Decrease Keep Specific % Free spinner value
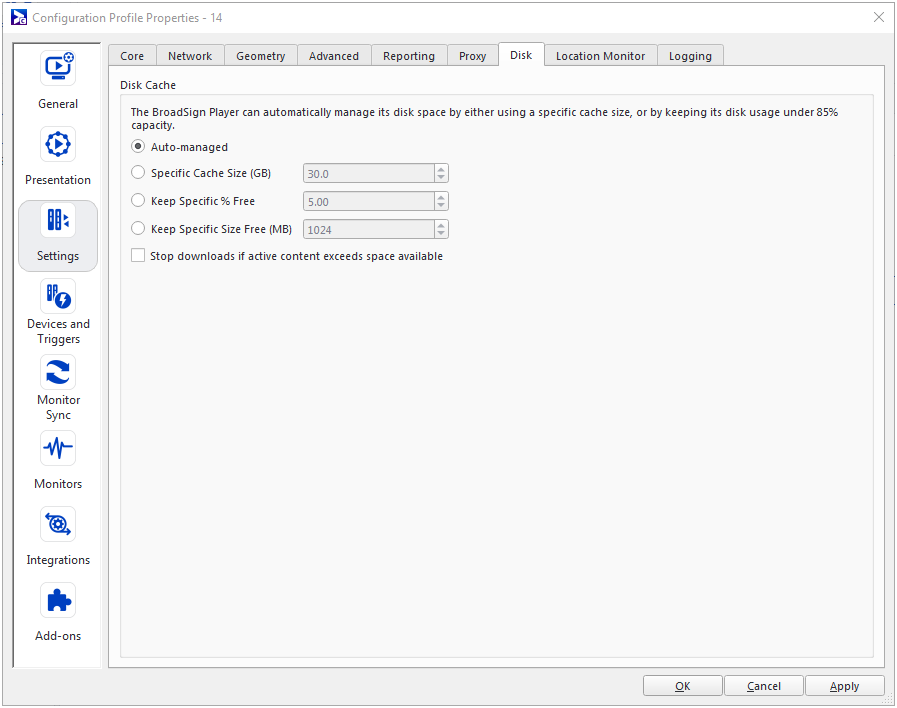The width and height of the screenshot is (897, 708). (441, 206)
